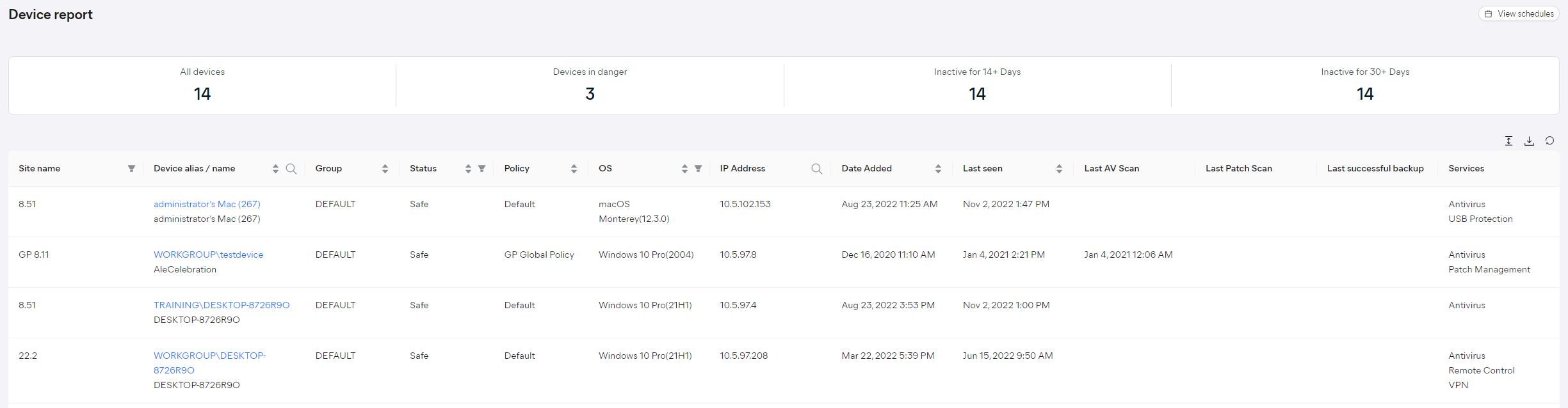Sort the Last seen column
The height and width of the screenshot is (408, 1568).
point(1059,168)
